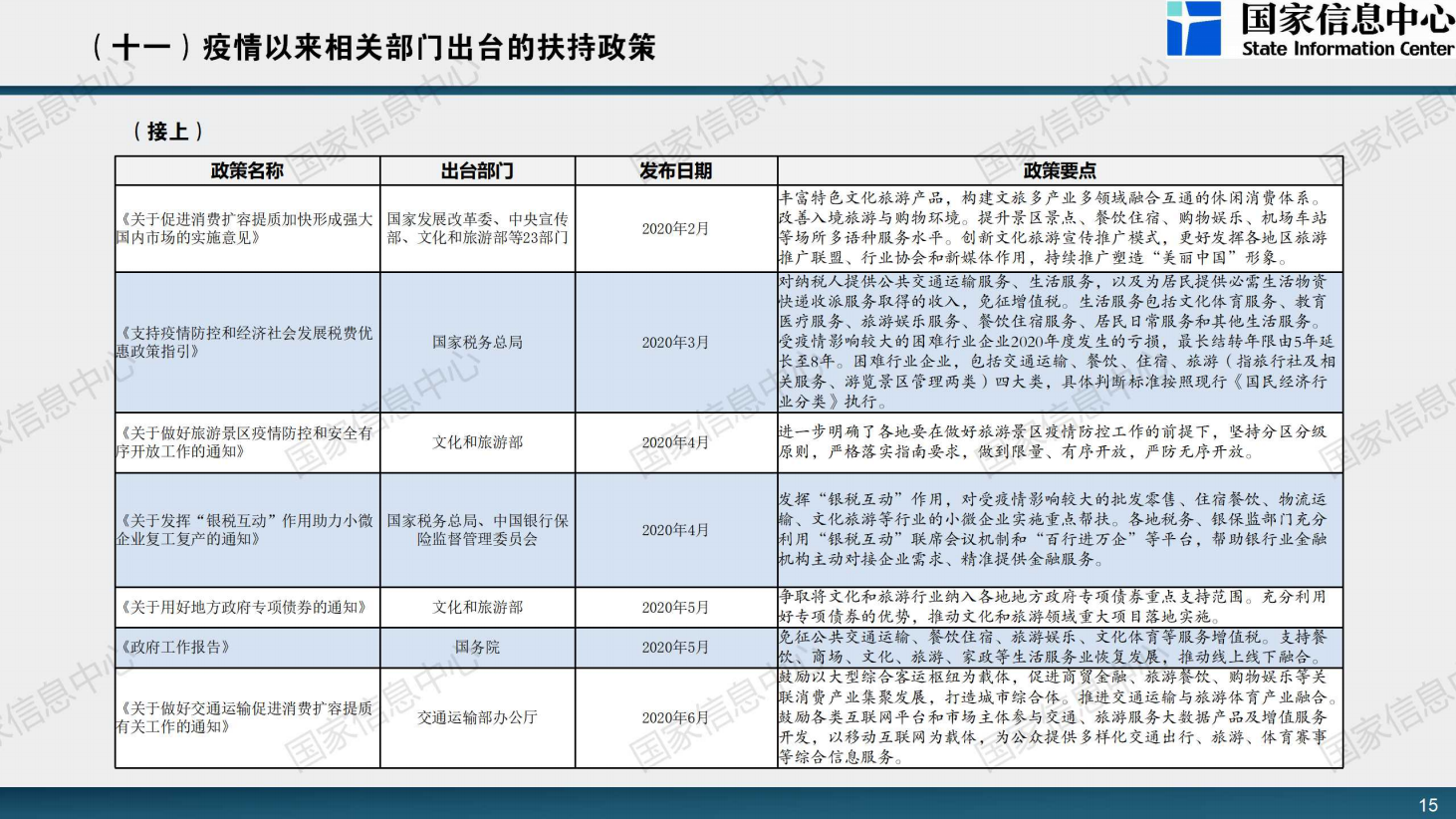Select the "《关于做好旅游景区疫情防控和安全有序开放工作的通知》" policy name
Image resolution: width=1456 pixels, height=819 pixels.
coord(245,442)
